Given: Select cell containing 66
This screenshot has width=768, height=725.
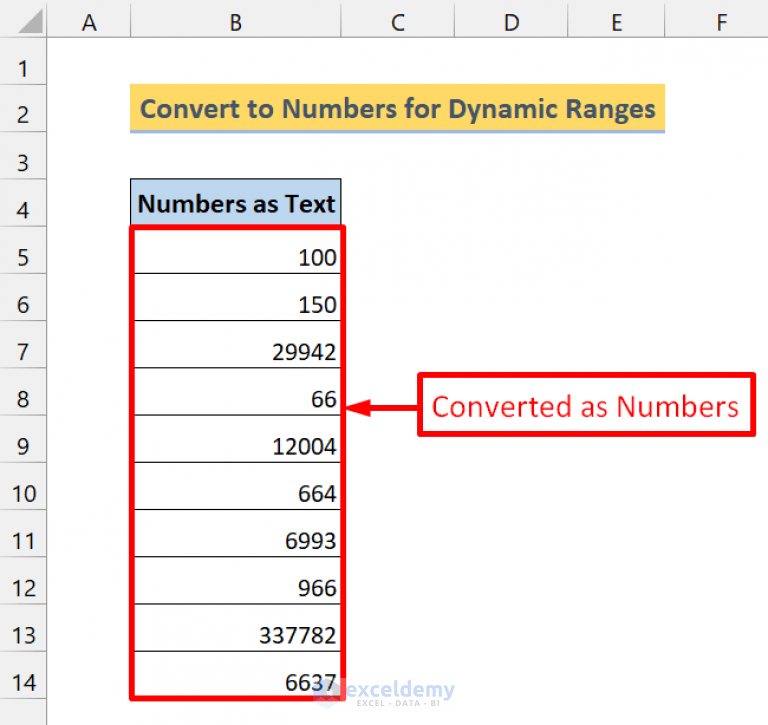Looking at the screenshot, I should click(236, 392).
